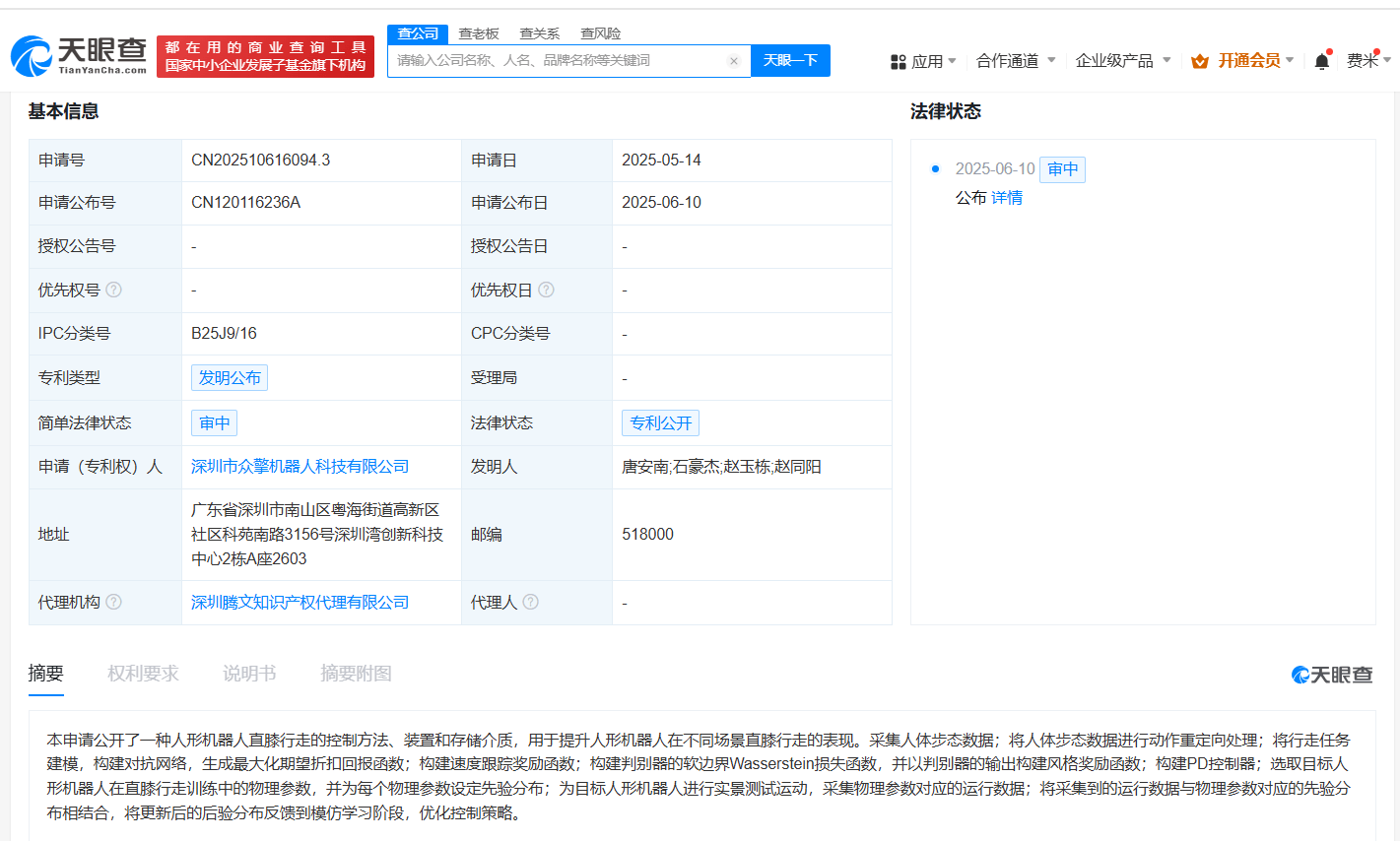This screenshot has height=841, width=1400.
Task: Open the user 费米 account dropdown
Action: (1368, 61)
